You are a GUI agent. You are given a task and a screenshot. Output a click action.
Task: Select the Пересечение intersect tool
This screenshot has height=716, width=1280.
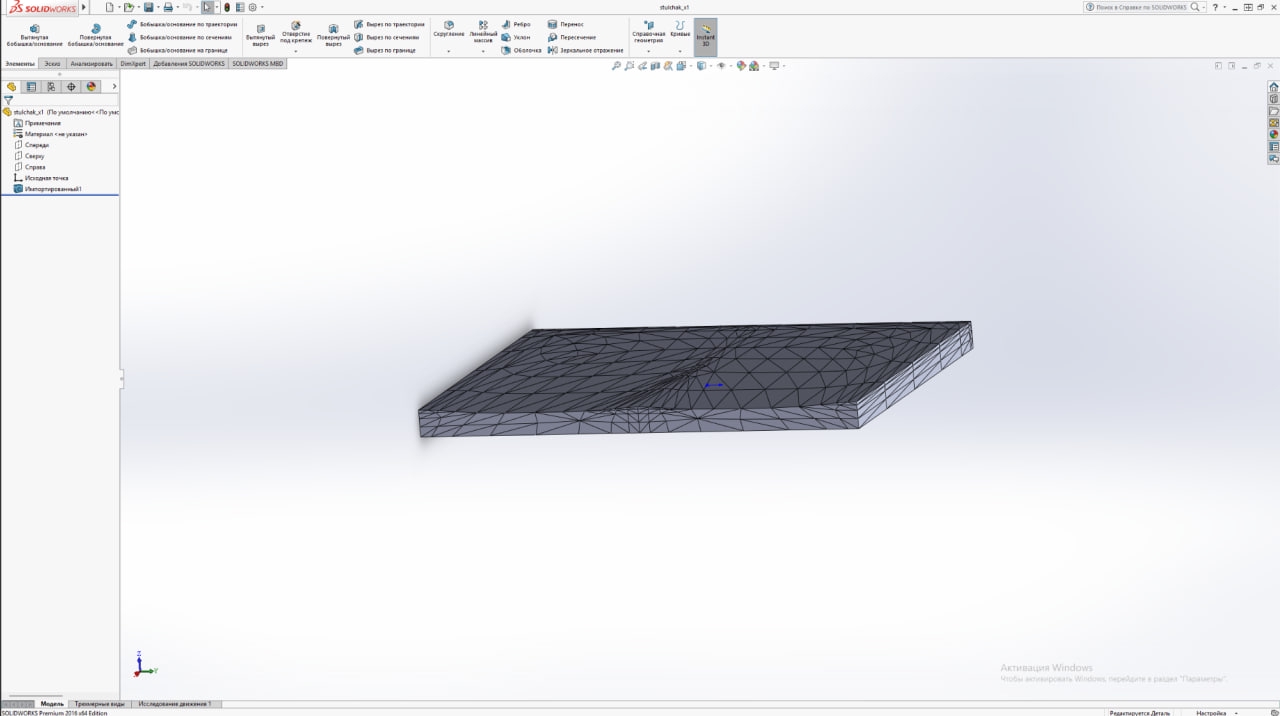572,37
